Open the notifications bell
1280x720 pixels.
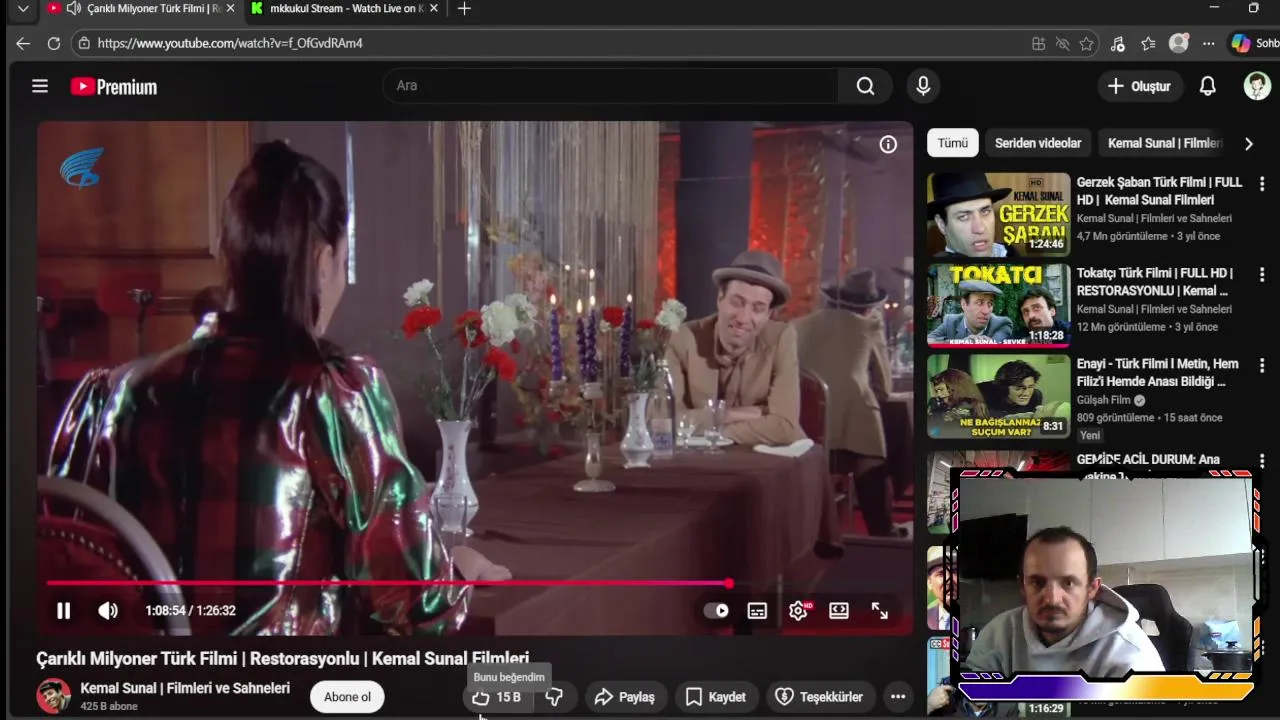click(x=1207, y=86)
